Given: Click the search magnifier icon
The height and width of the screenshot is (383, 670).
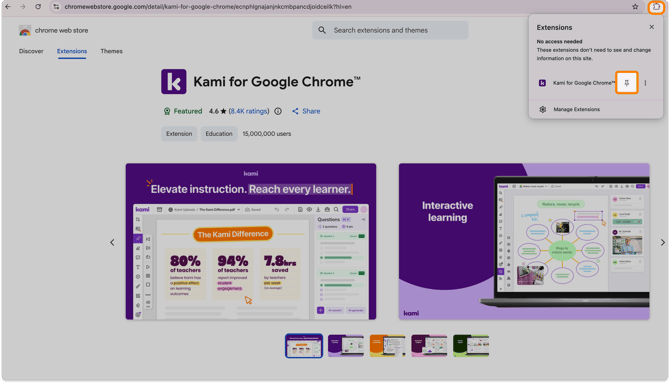Looking at the screenshot, I should [322, 30].
